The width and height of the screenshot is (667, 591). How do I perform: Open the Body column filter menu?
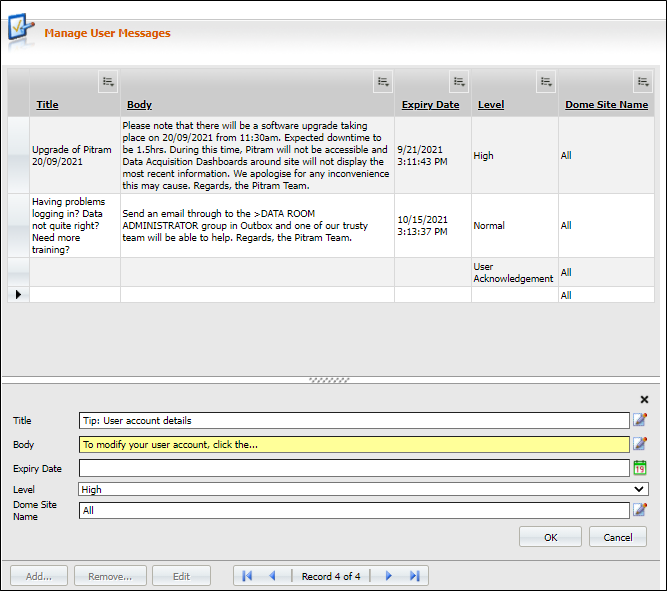pos(383,81)
